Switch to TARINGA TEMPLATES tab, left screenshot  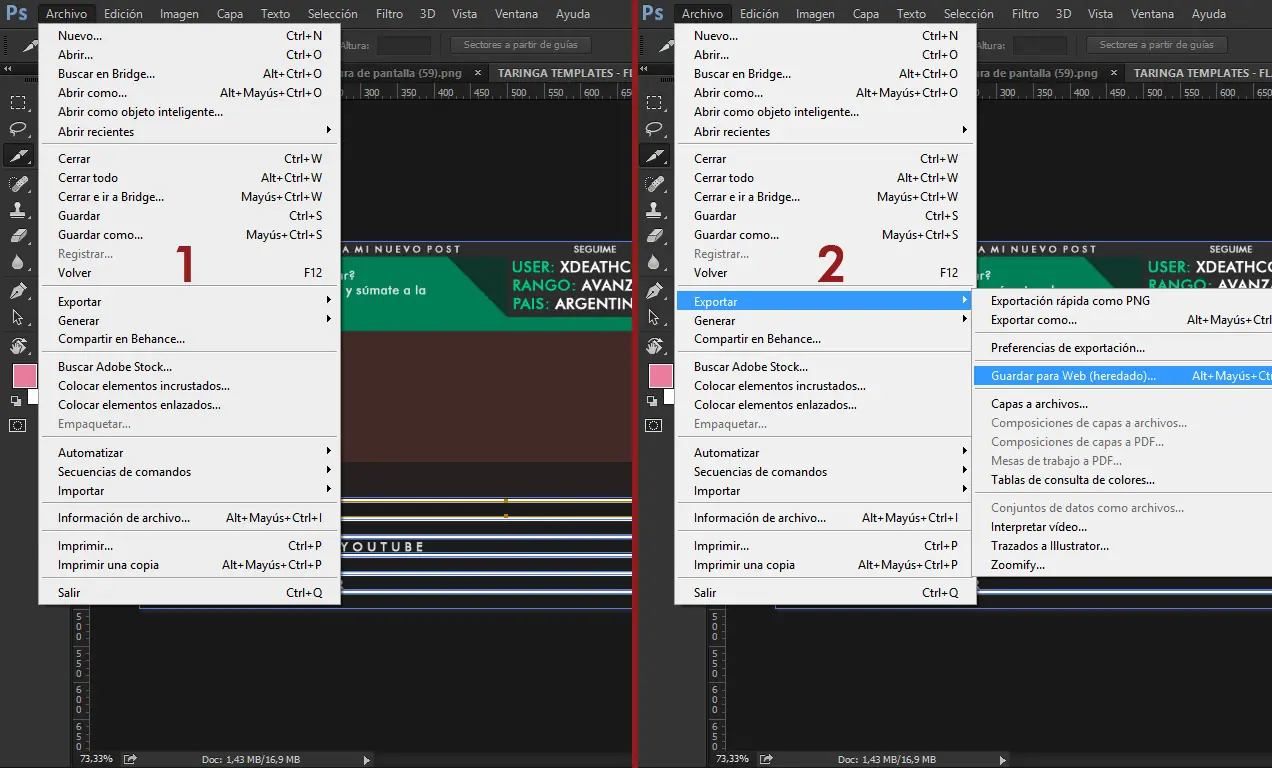click(562, 73)
